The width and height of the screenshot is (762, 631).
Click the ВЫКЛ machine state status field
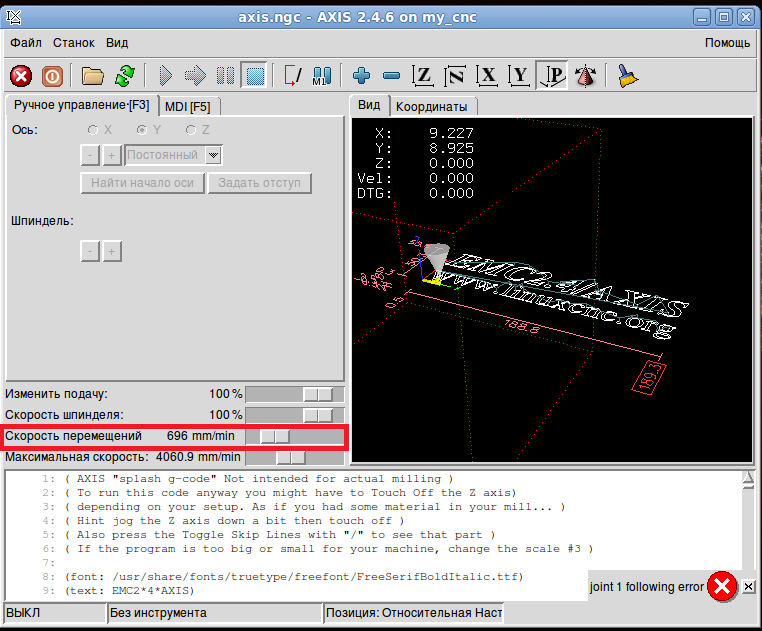pyautogui.click(x=55, y=613)
